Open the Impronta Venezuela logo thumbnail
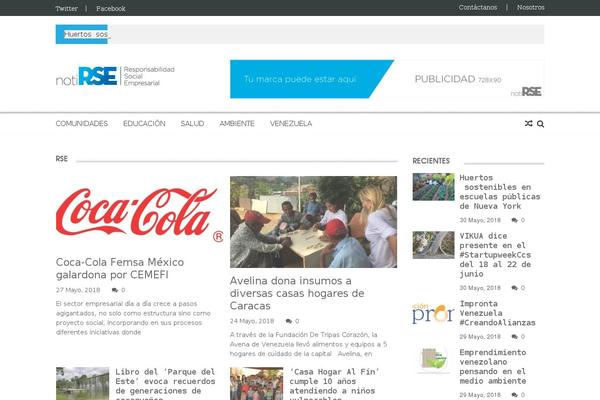The image size is (600, 400). 434,313
